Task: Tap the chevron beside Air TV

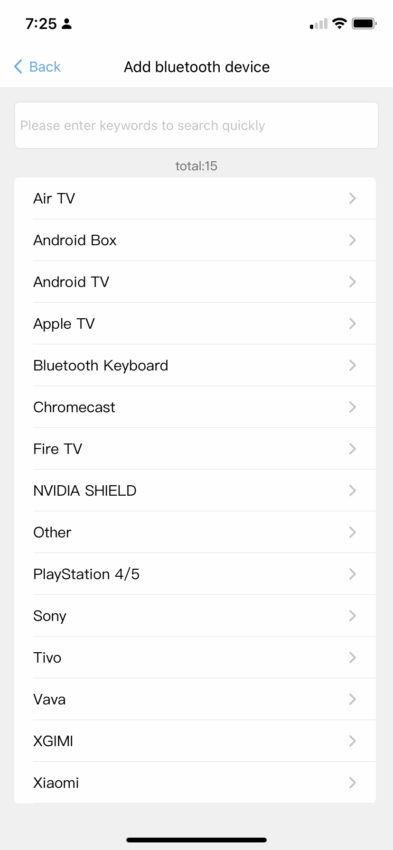Action: (352, 198)
